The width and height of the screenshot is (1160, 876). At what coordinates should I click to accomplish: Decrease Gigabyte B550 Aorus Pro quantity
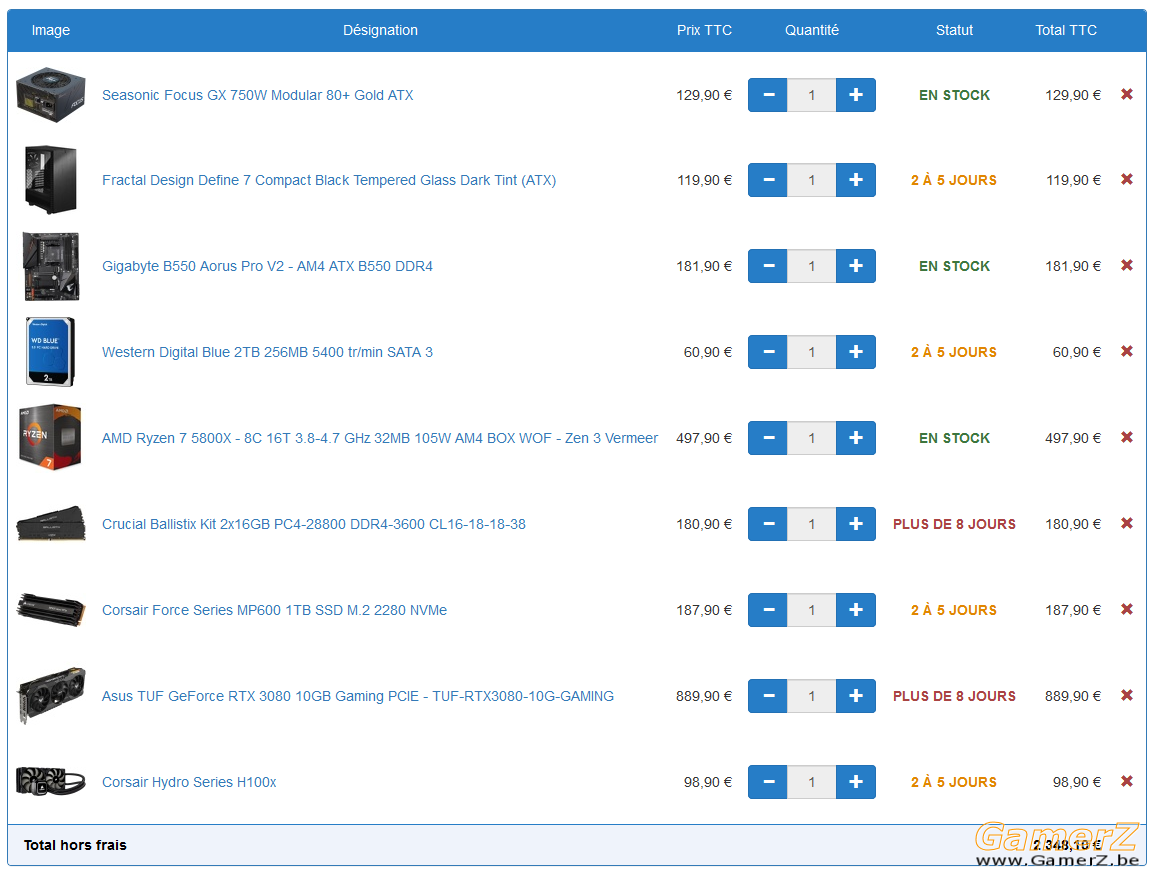click(x=768, y=266)
